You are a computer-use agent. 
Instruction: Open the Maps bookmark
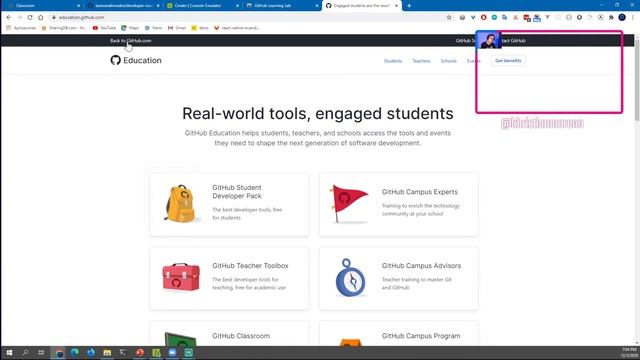click(x=130, y=28)
